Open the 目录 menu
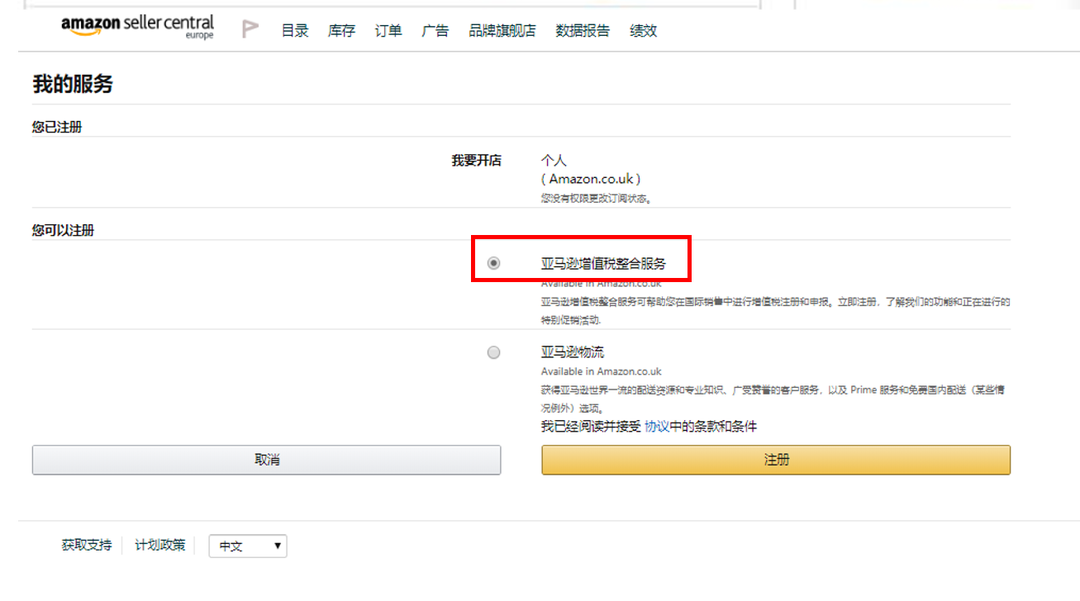The image size is (1080, 601). click(x=295, y=31)
